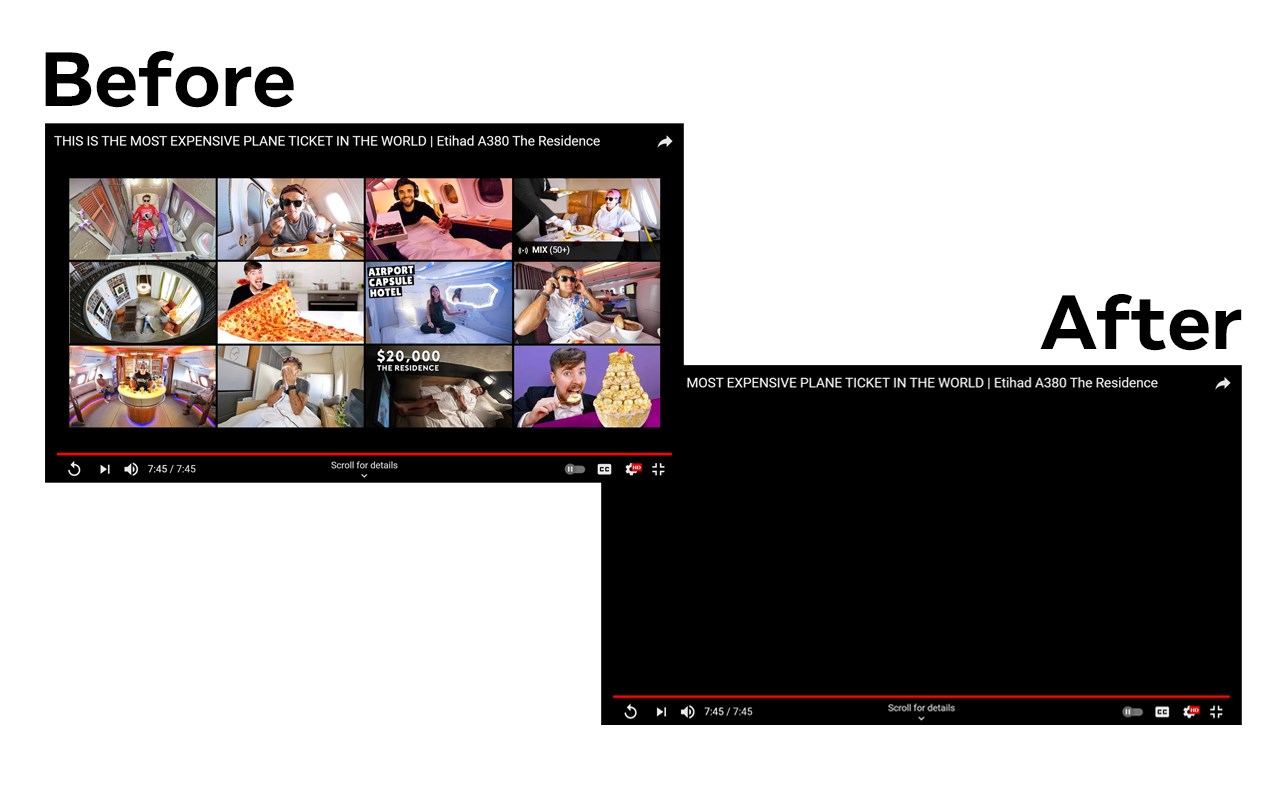Exit fullscreen in After player

click(x=1216, y=712)
